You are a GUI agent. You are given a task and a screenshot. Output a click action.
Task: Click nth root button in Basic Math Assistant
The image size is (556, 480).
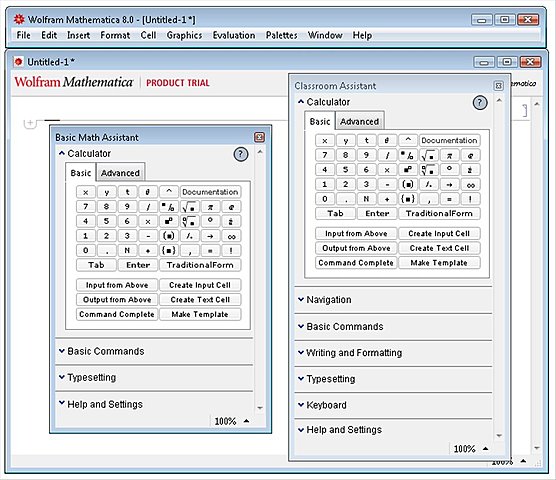click(189, 221)
